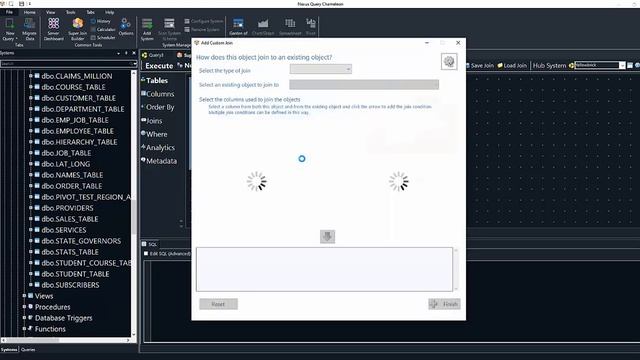Open the Scheduler tool
Screen dimensions: 640x360
103,38
